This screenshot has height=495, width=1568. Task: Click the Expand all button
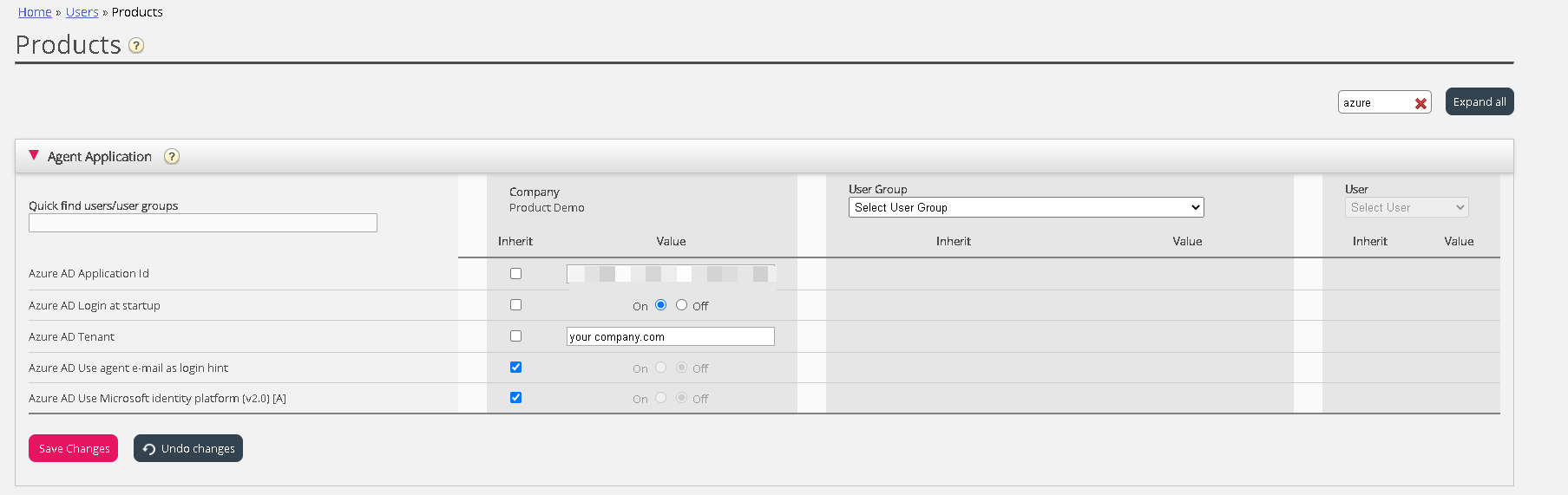point(1479,102)
